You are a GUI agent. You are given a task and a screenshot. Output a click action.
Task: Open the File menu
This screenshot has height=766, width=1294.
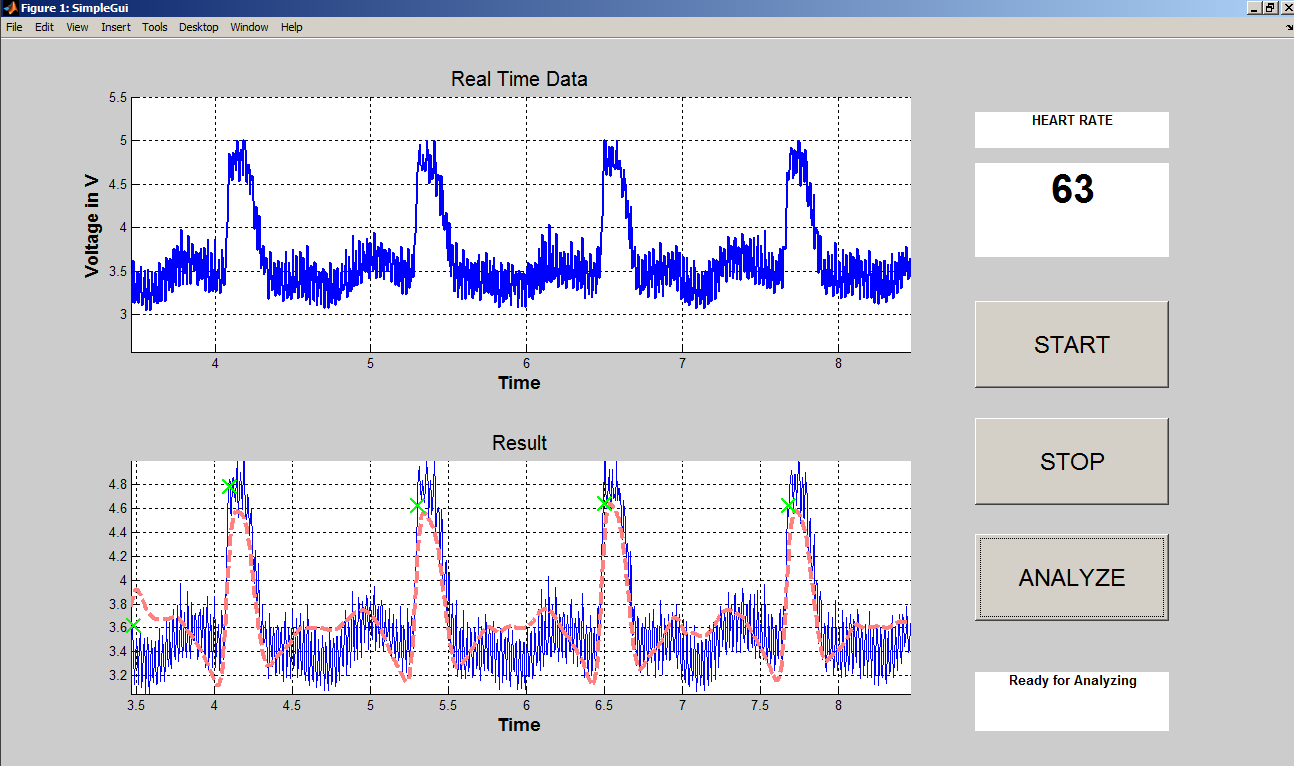point(14,27)
